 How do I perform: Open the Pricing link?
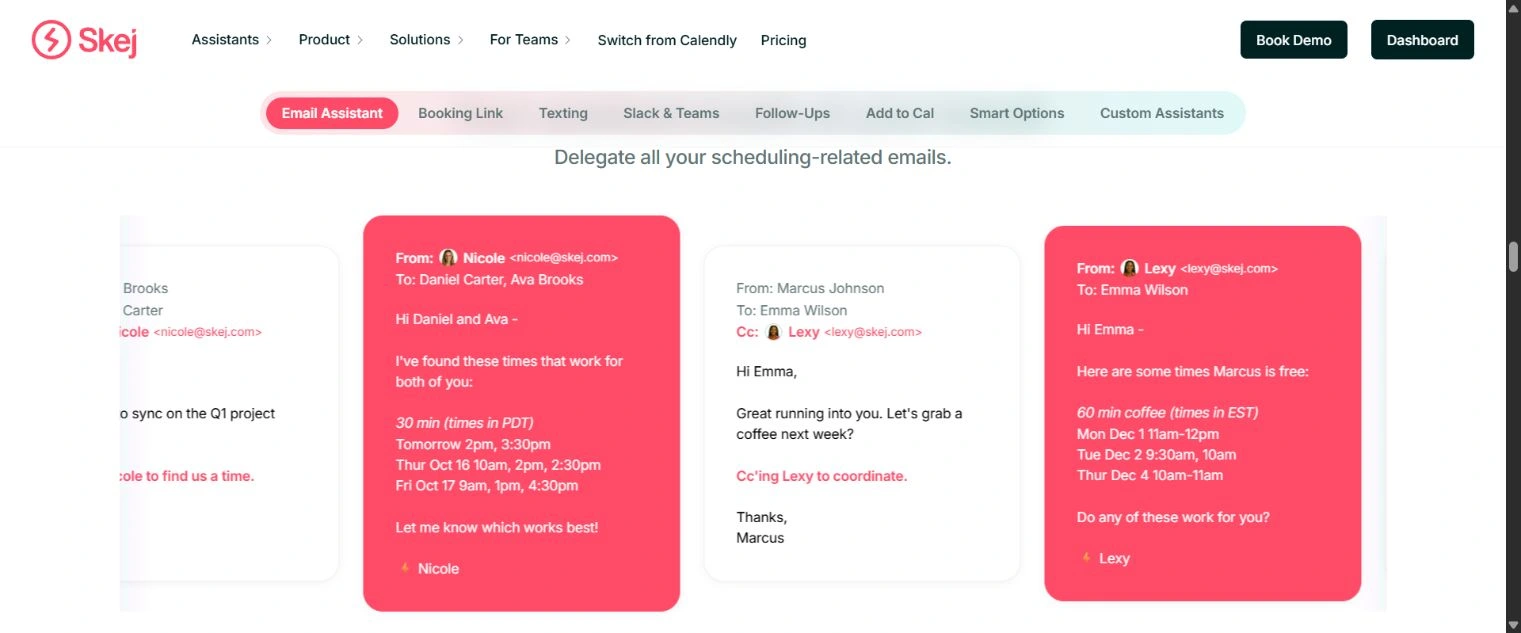783,40
